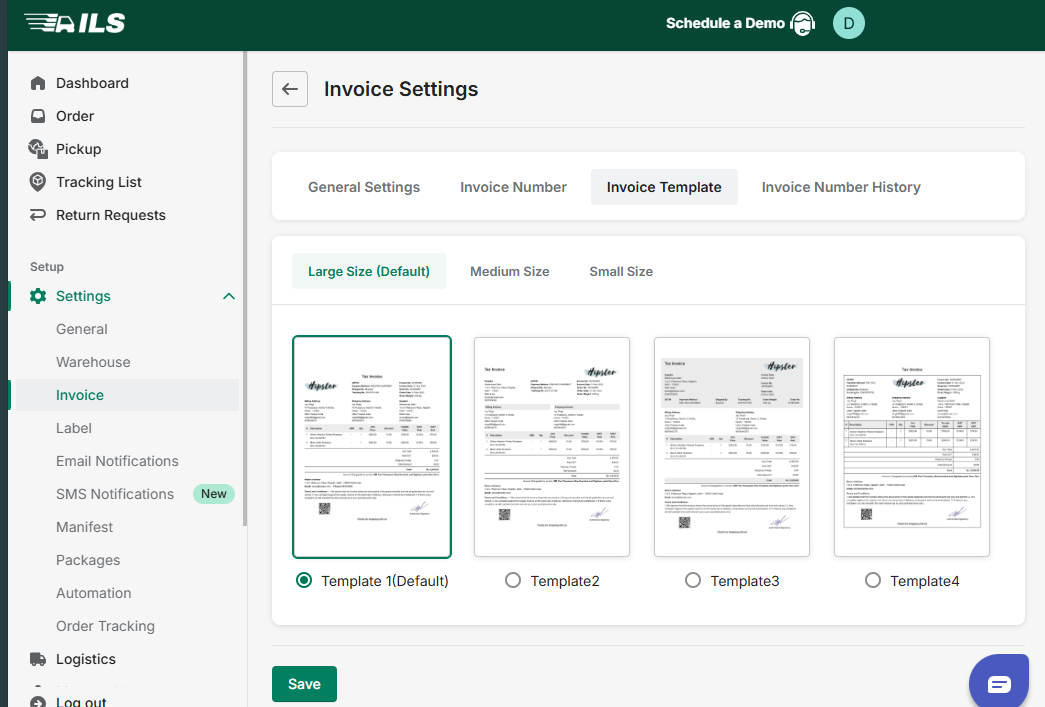Open Logistics section
The height and width of the screenshot is (707, 1045).
(x=86, y=659)
